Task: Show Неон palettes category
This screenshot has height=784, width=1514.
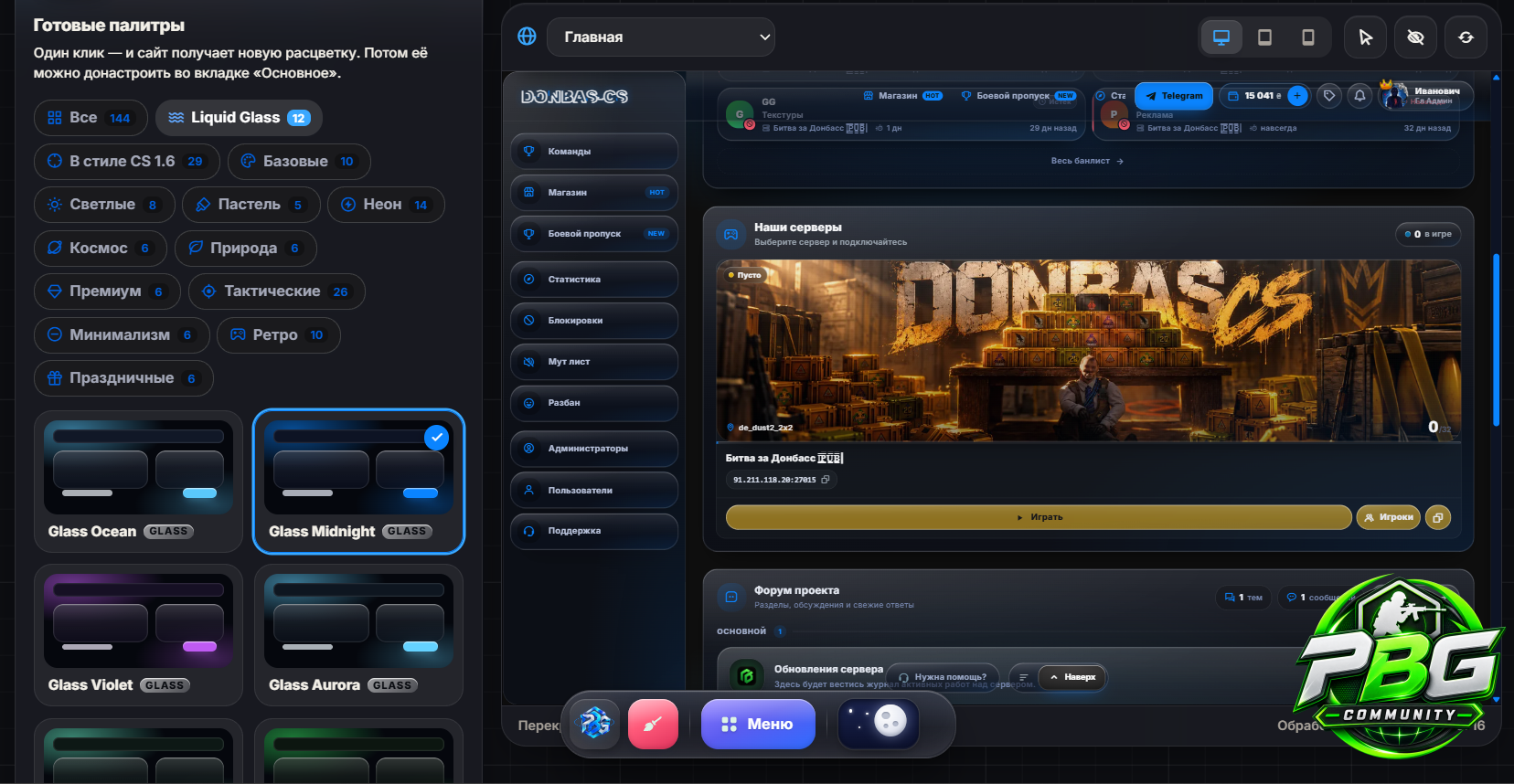Action: [386, 205]
